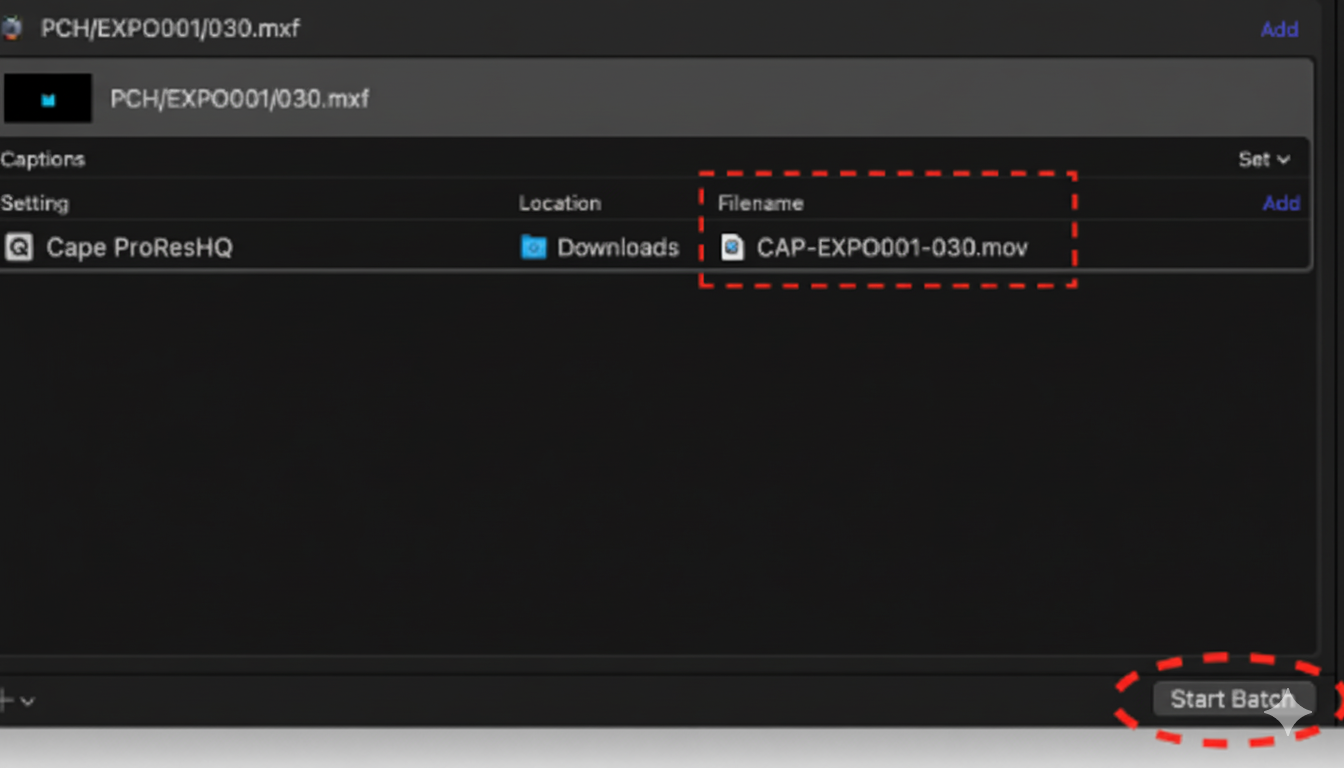
Task: Click the source file icon next to PCH/EXPO001/030.mxf
Action: 15,29
